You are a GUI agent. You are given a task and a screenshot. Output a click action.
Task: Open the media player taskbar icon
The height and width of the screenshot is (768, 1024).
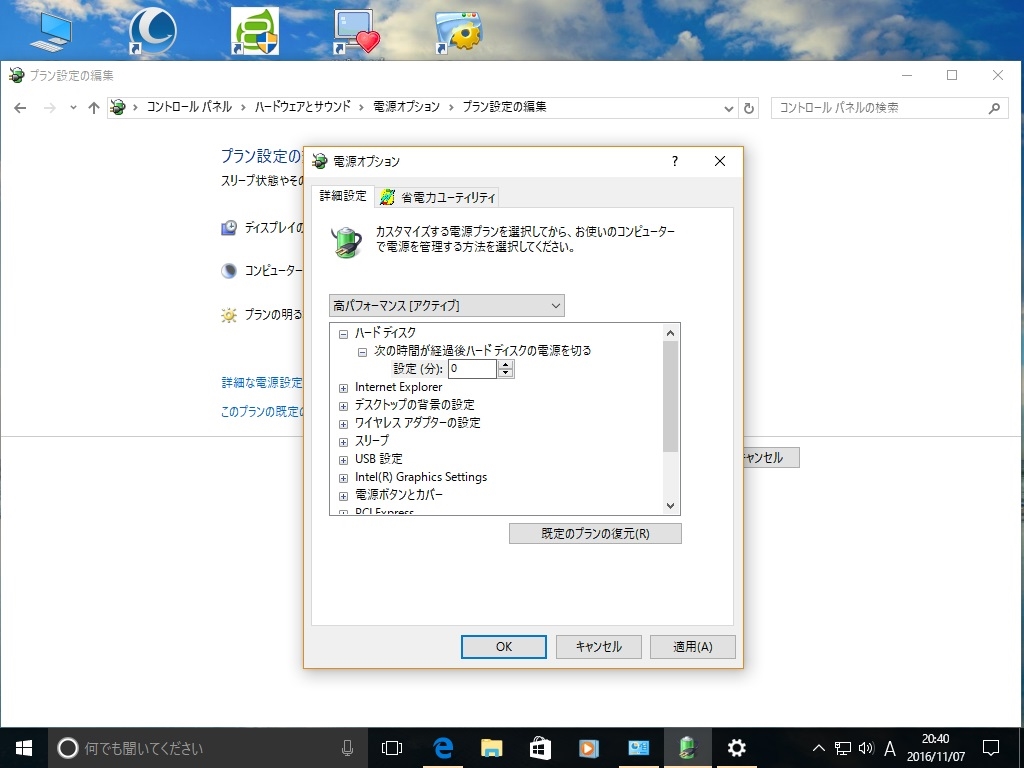click(589, 748)
